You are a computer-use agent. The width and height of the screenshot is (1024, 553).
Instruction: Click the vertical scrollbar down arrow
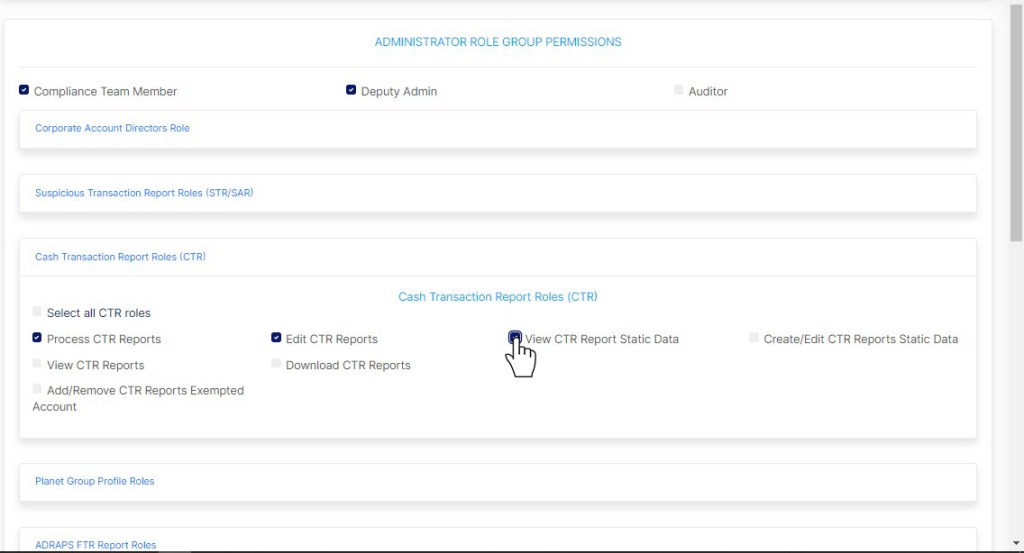pos(1016,543)
